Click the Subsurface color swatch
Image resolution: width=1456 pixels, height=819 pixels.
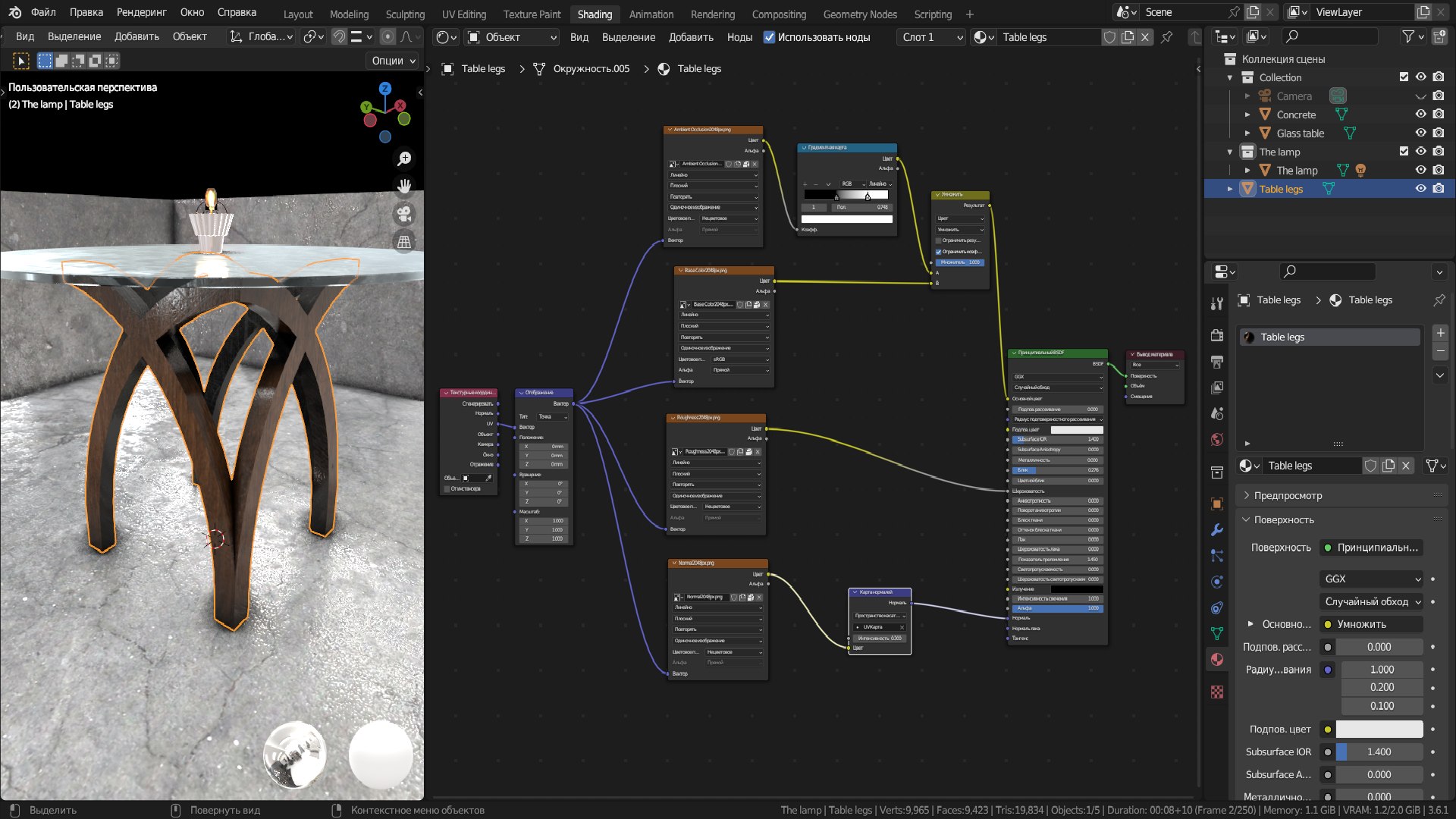coord(1379,729)
